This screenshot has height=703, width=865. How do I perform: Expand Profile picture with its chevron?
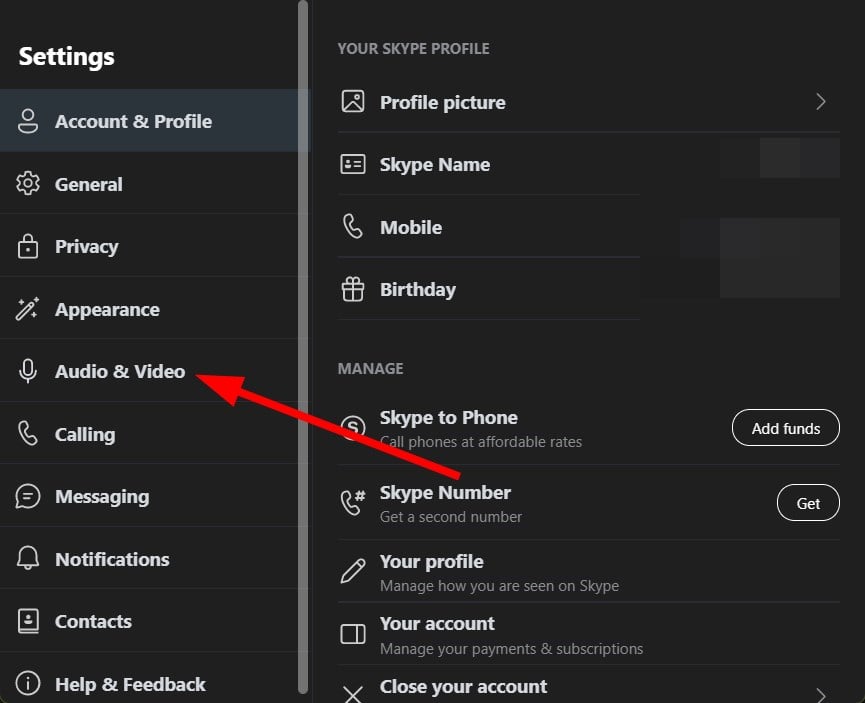(821, 102)
